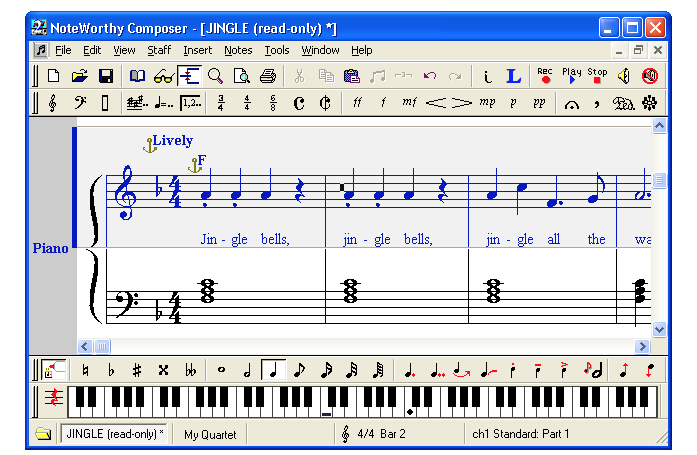Viewport: 697px width, 455px height.
Task: Select half note duration
Action: pos(247,370)
